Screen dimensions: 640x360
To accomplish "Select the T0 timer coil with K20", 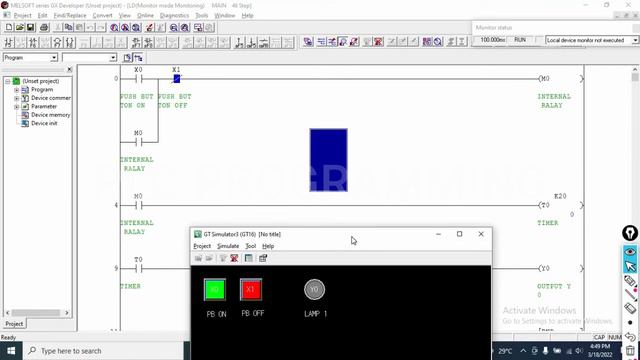I will point(545,205).
